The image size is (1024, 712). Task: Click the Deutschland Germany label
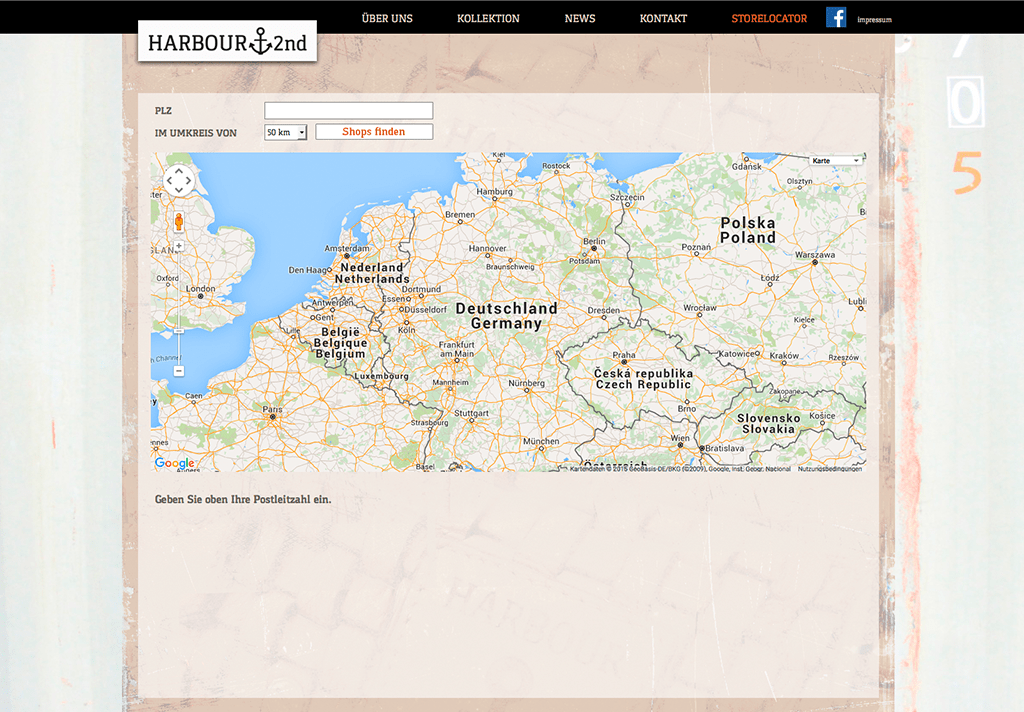507,316
